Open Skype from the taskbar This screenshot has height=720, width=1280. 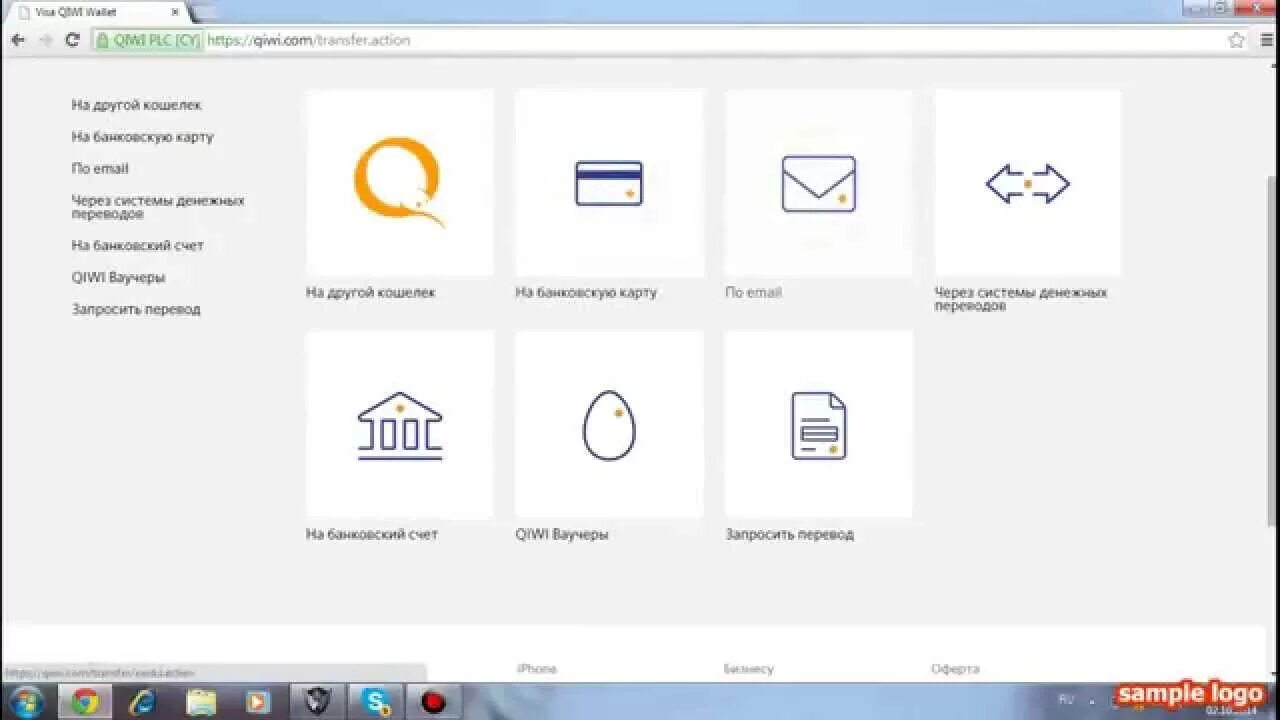(376, 702)
